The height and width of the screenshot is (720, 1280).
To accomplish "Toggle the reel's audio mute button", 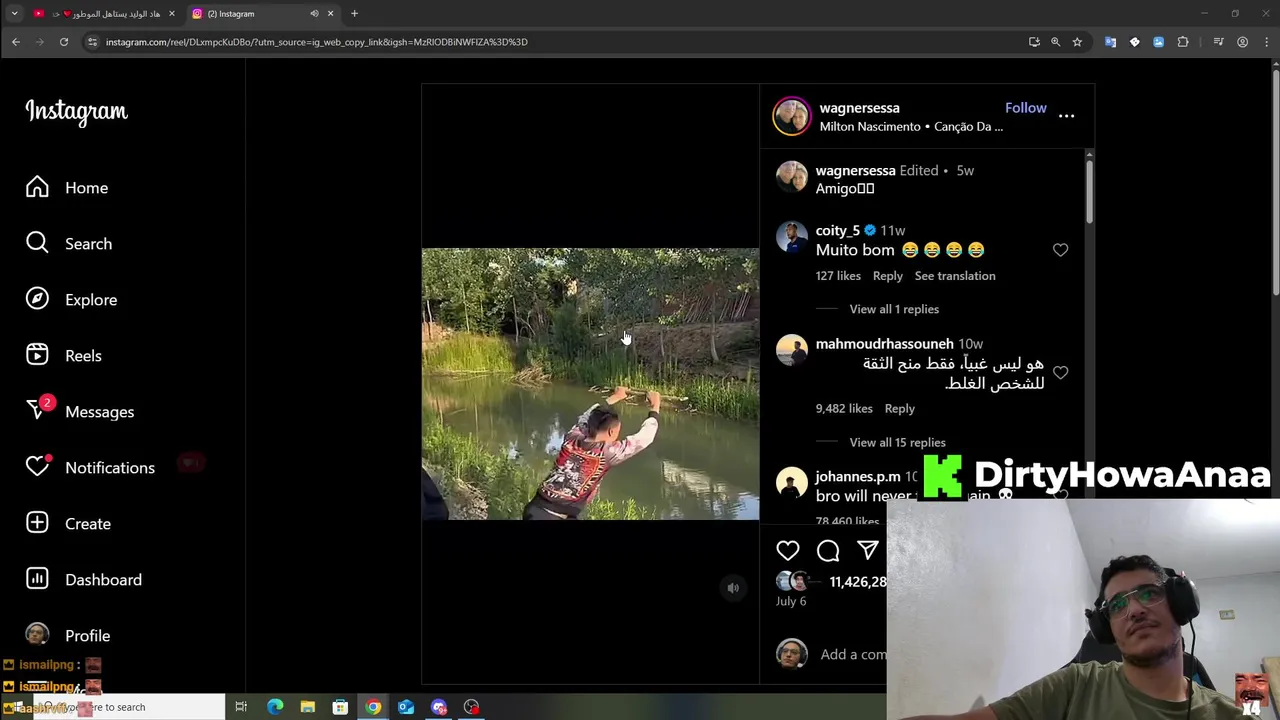I will click(733, 588).
